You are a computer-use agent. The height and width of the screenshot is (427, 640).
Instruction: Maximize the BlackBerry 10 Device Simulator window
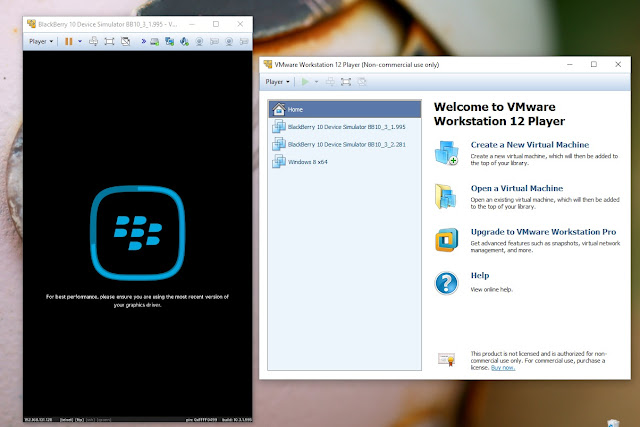(x=216, y=24)
